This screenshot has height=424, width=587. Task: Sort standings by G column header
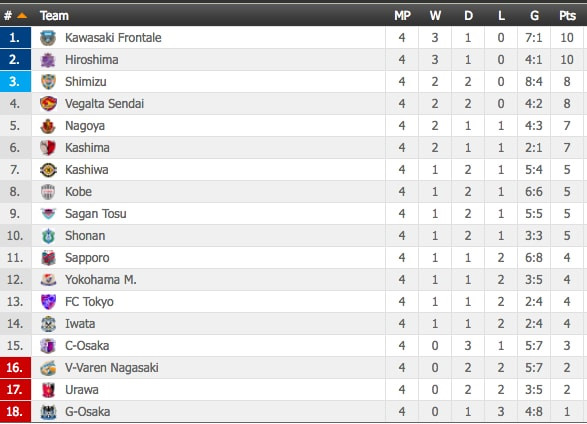tap(534, 16)
